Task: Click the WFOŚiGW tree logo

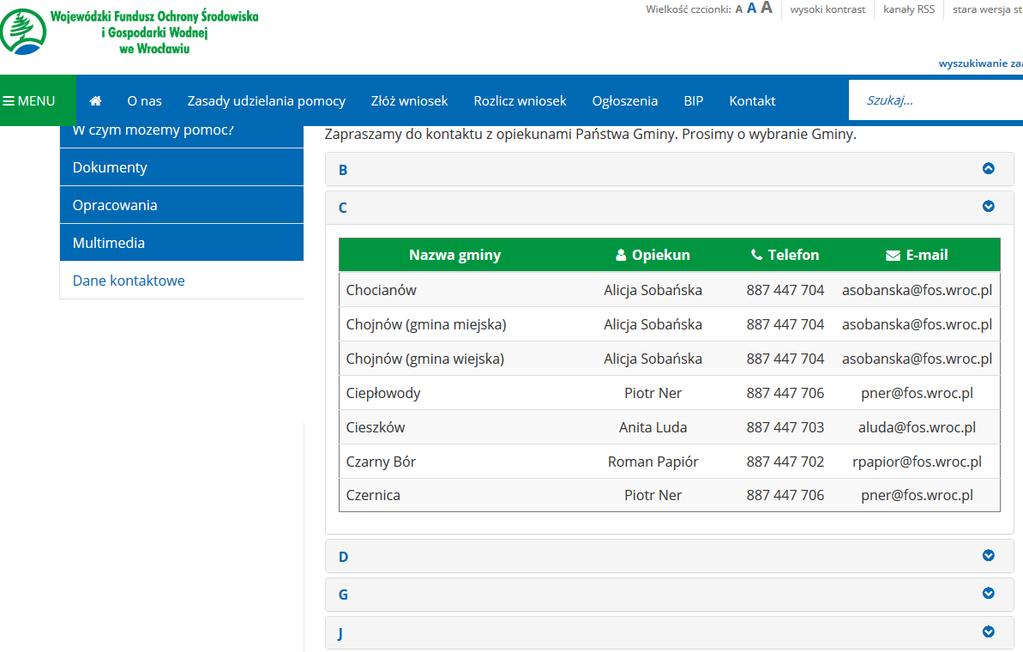Action: pos(23,31)
